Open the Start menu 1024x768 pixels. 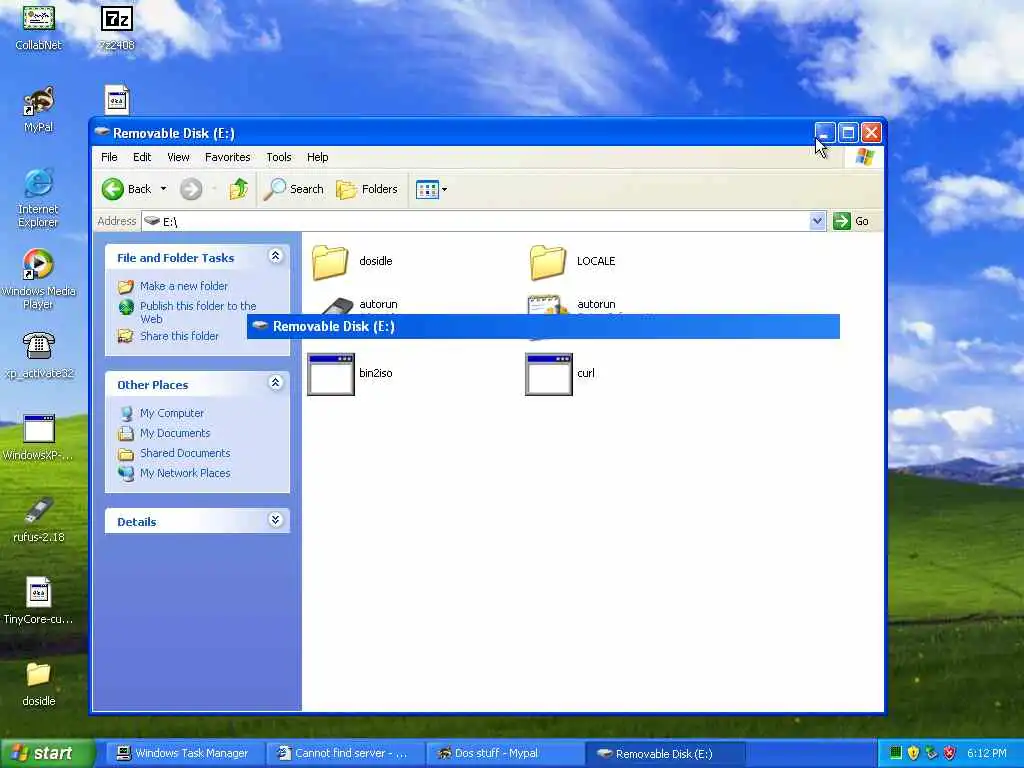46,754
